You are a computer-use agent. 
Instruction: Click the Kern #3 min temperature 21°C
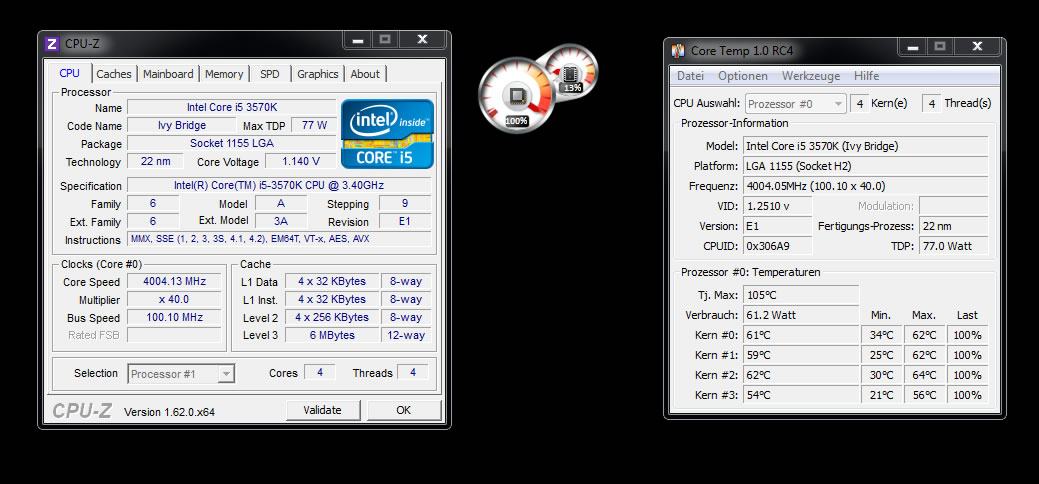[x=881, y=394]
